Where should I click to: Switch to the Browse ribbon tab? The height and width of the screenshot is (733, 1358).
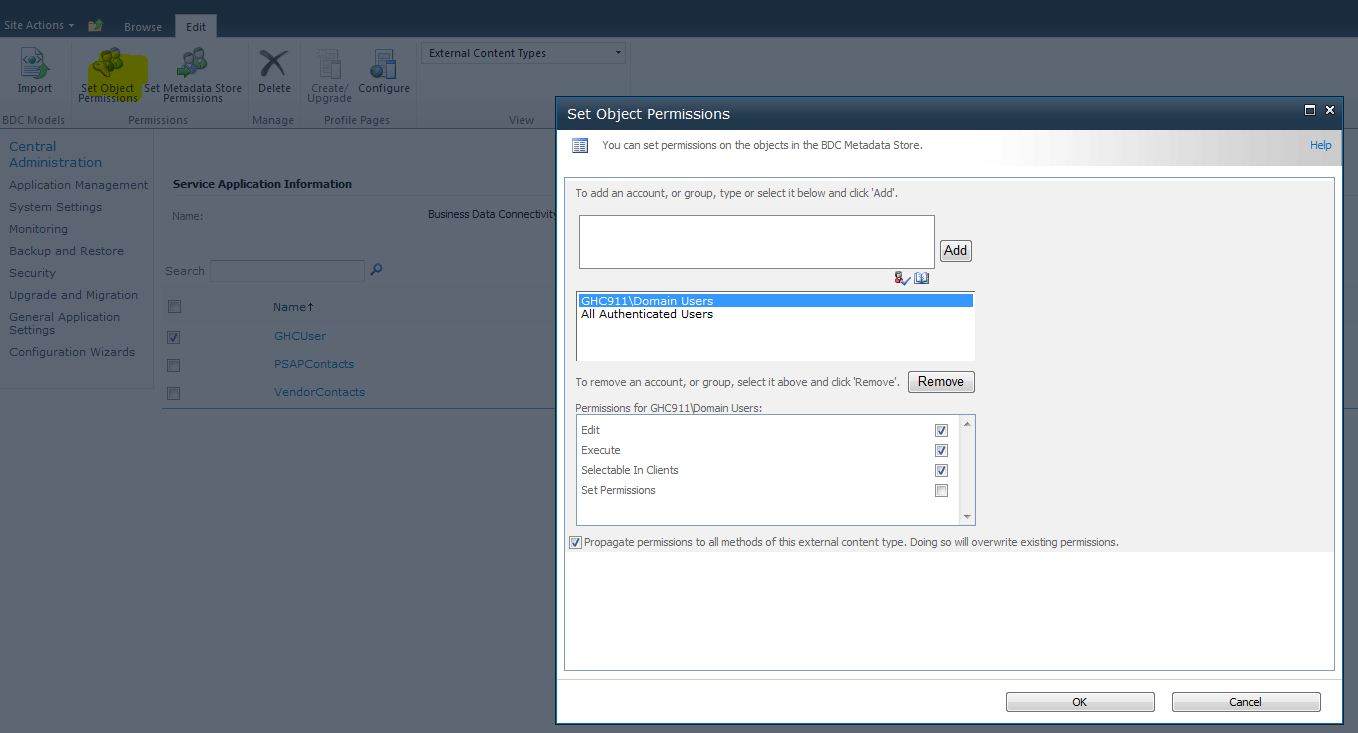142,28
